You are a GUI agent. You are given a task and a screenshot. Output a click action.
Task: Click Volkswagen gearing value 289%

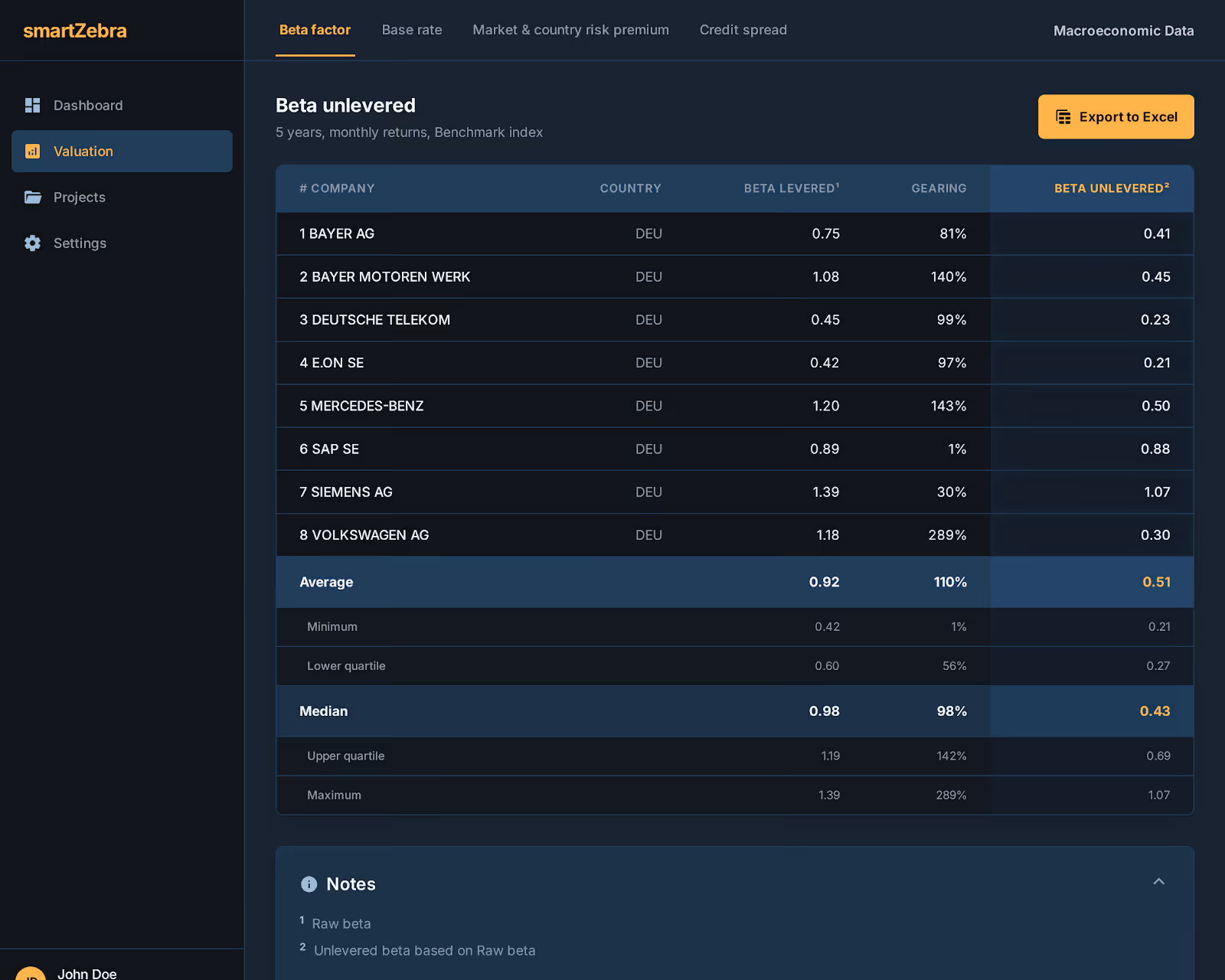pos(947,535)
